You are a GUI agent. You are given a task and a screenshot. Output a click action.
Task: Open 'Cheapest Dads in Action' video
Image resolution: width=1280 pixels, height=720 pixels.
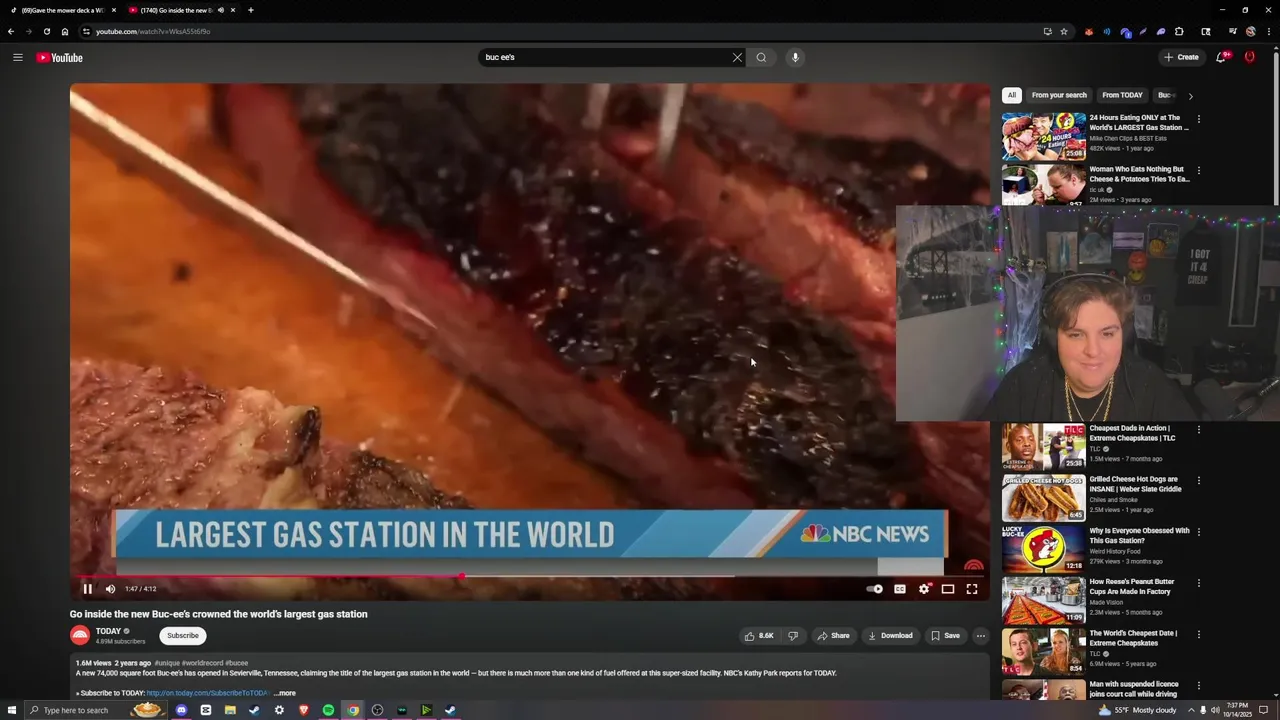pos(1044,447)
